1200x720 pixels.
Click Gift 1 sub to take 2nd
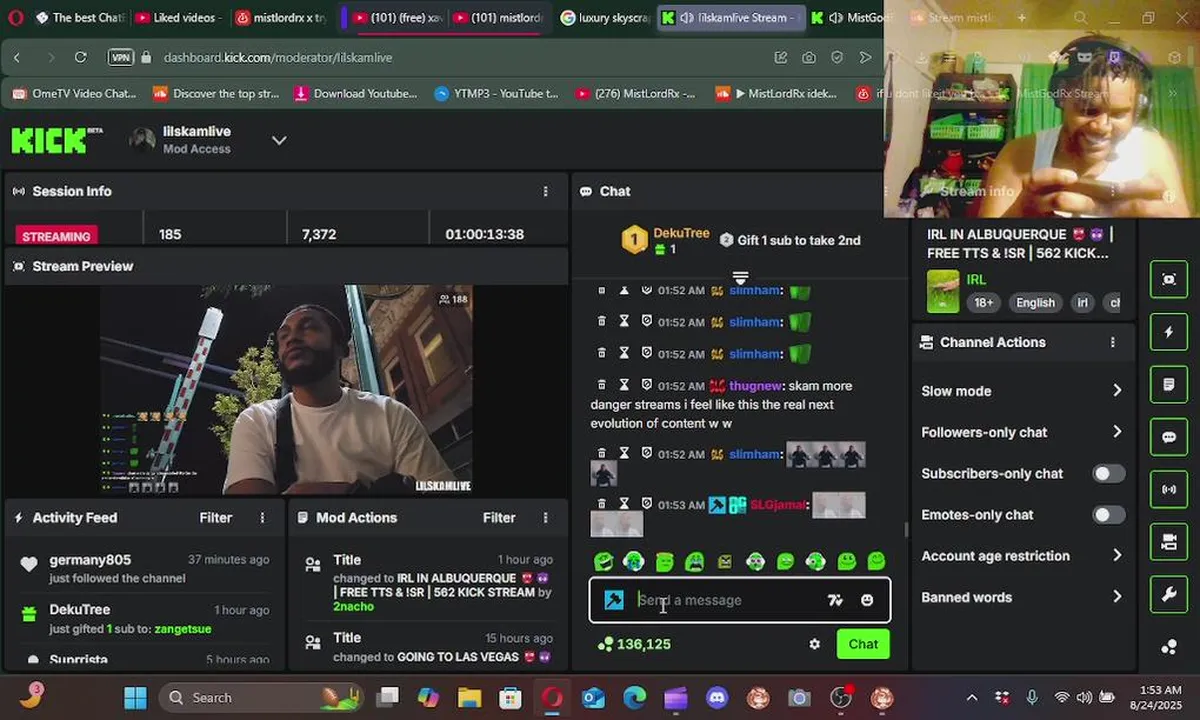(790, 240)
